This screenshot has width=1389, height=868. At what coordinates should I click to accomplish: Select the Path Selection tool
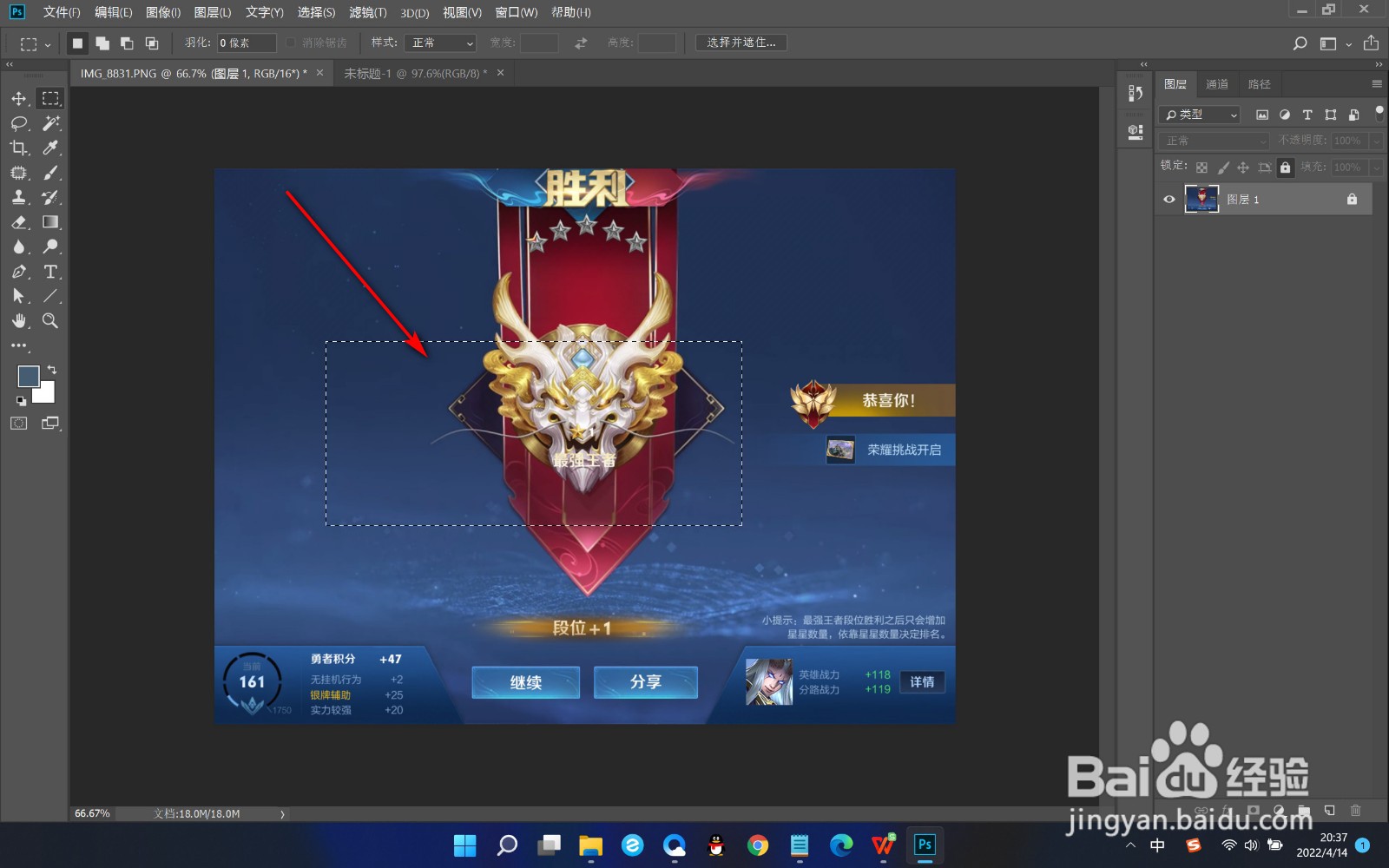pos(19,296)
